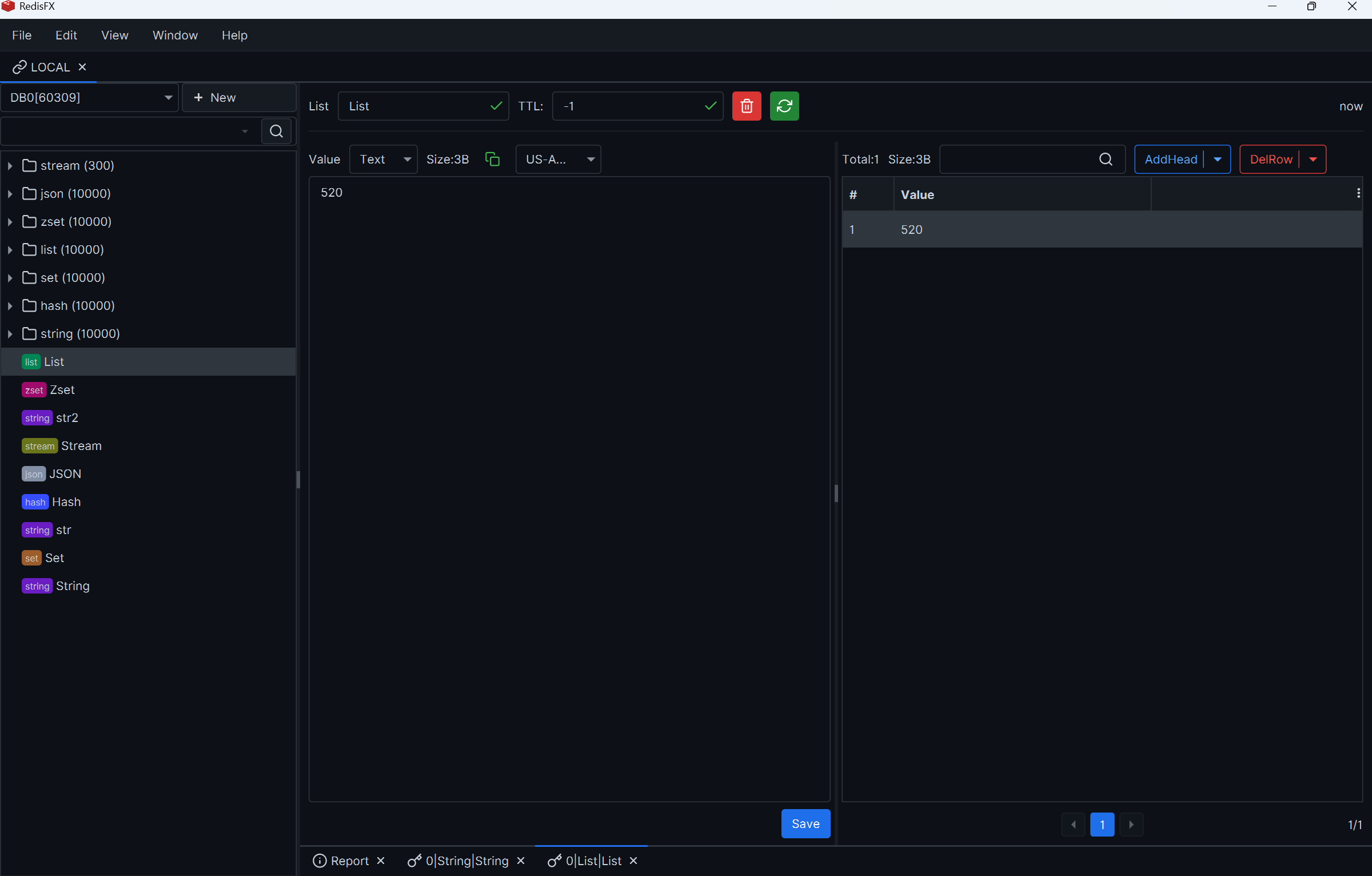
Task: Click the AddHead button
Action: (1170, 159)
